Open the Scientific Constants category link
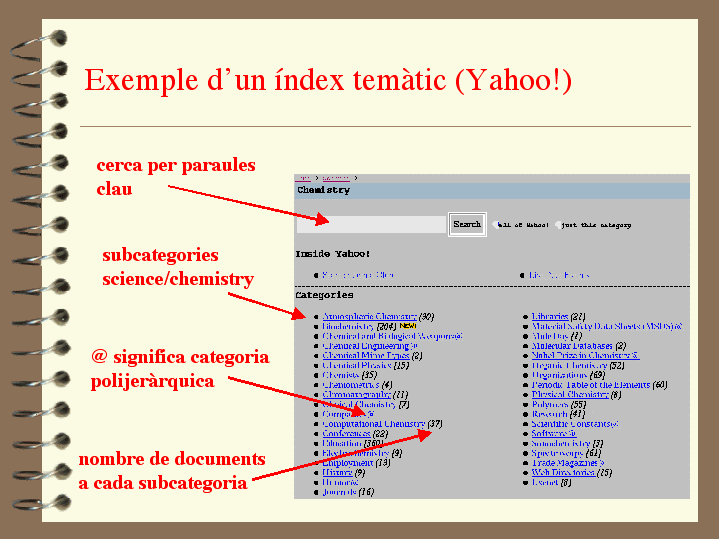This screenshot has width=719, height=539. [575, 424]
